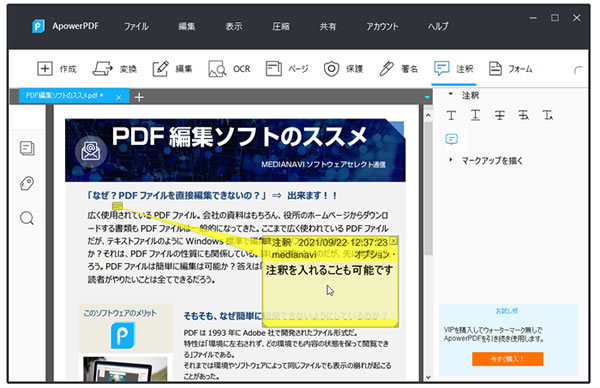Open the 表示 menu
Viewport: 600px width, 388px height.
coord(233,26)
